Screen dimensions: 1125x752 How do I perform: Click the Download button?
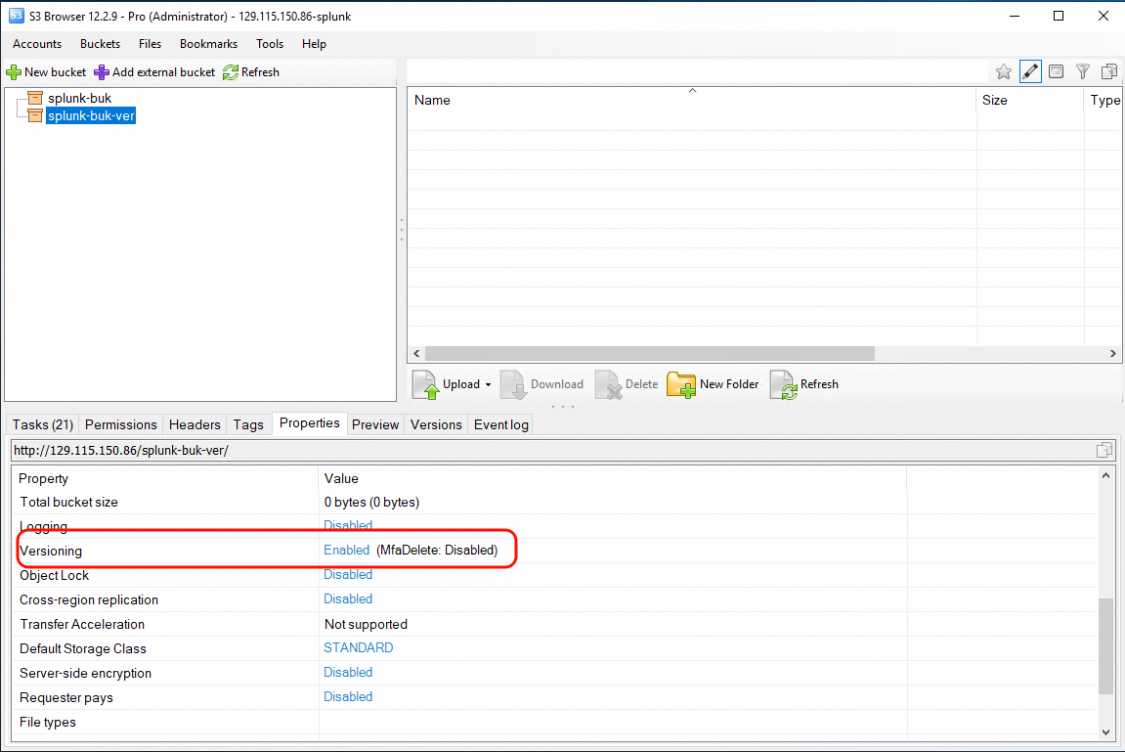[x=542, y=385]
